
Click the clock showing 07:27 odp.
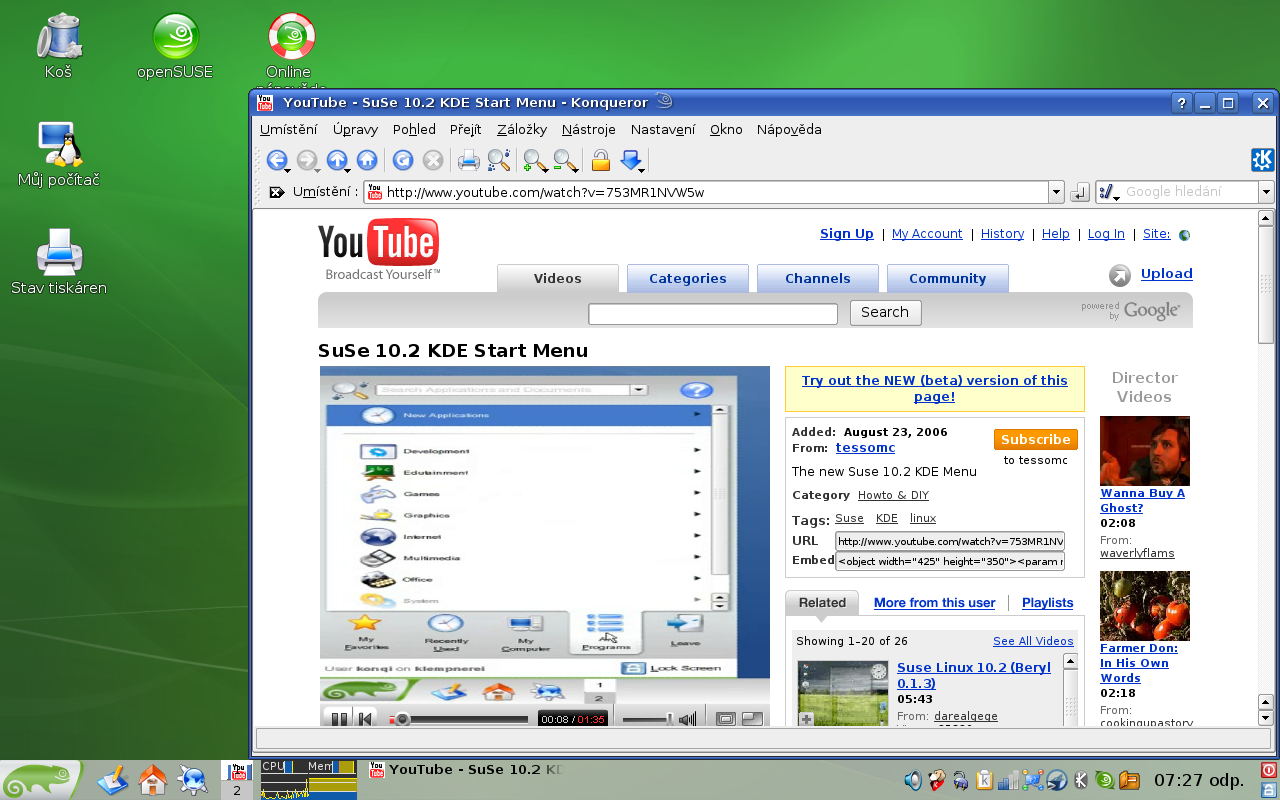tap(1198, 780)
